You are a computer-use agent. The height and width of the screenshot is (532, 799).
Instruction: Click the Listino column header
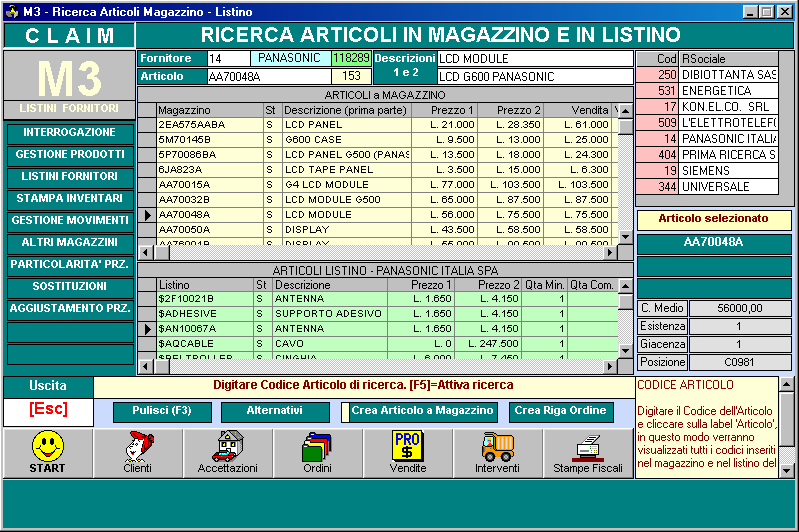(x=205, y=285)
